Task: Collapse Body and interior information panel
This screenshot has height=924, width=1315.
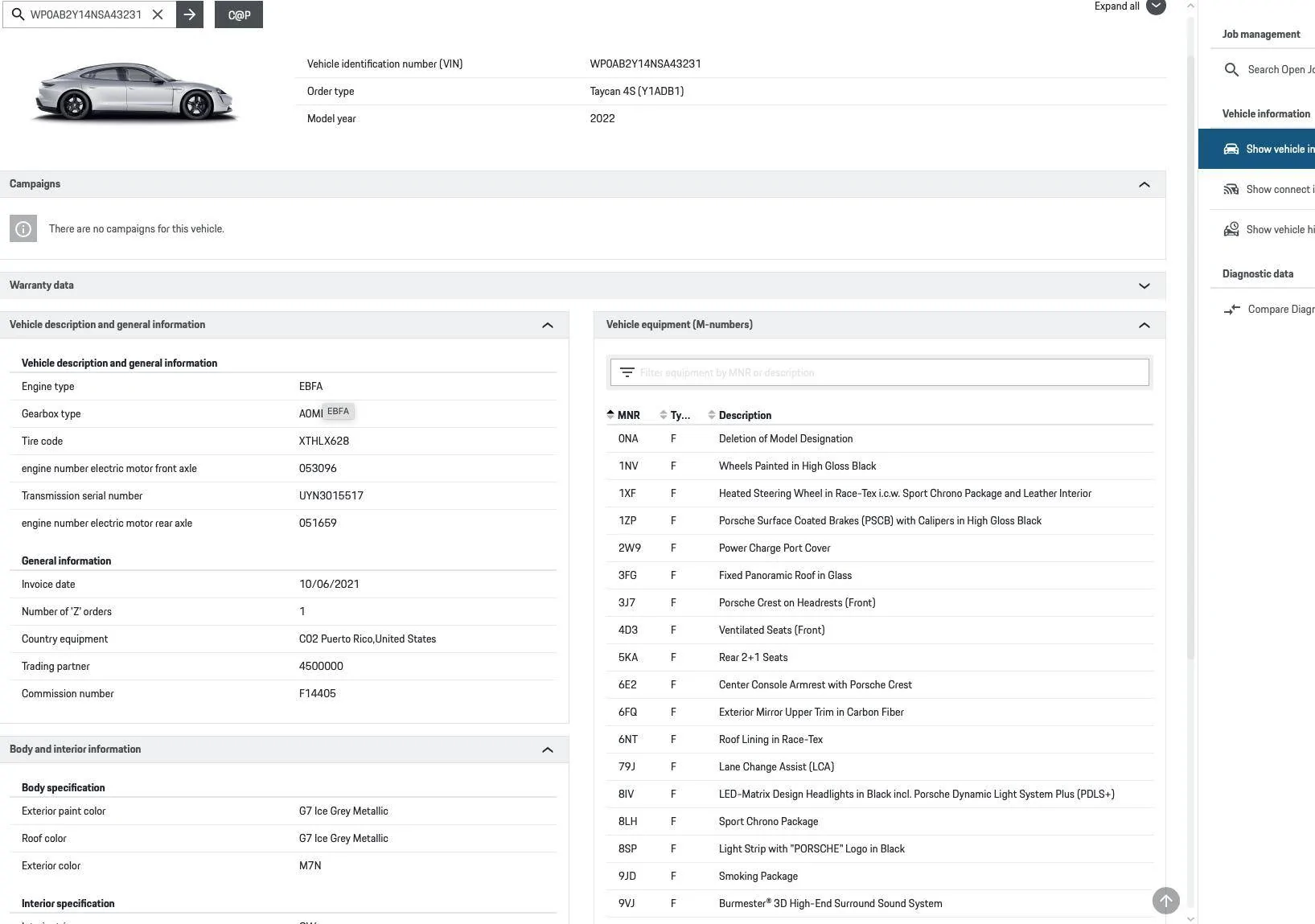Action: click(548, 749)
